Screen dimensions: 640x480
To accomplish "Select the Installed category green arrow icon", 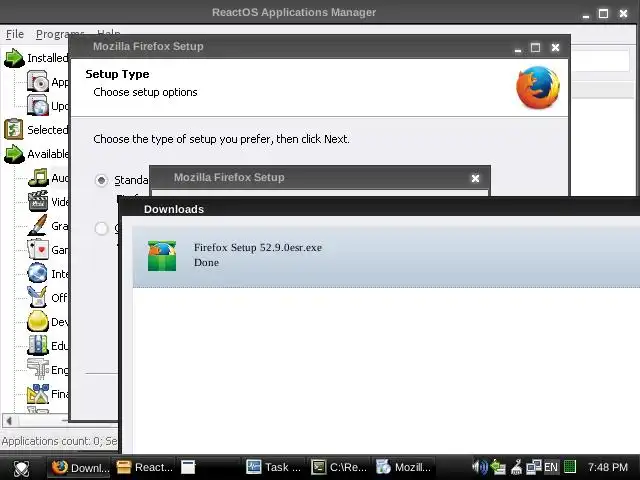I will tap(14, 58).
